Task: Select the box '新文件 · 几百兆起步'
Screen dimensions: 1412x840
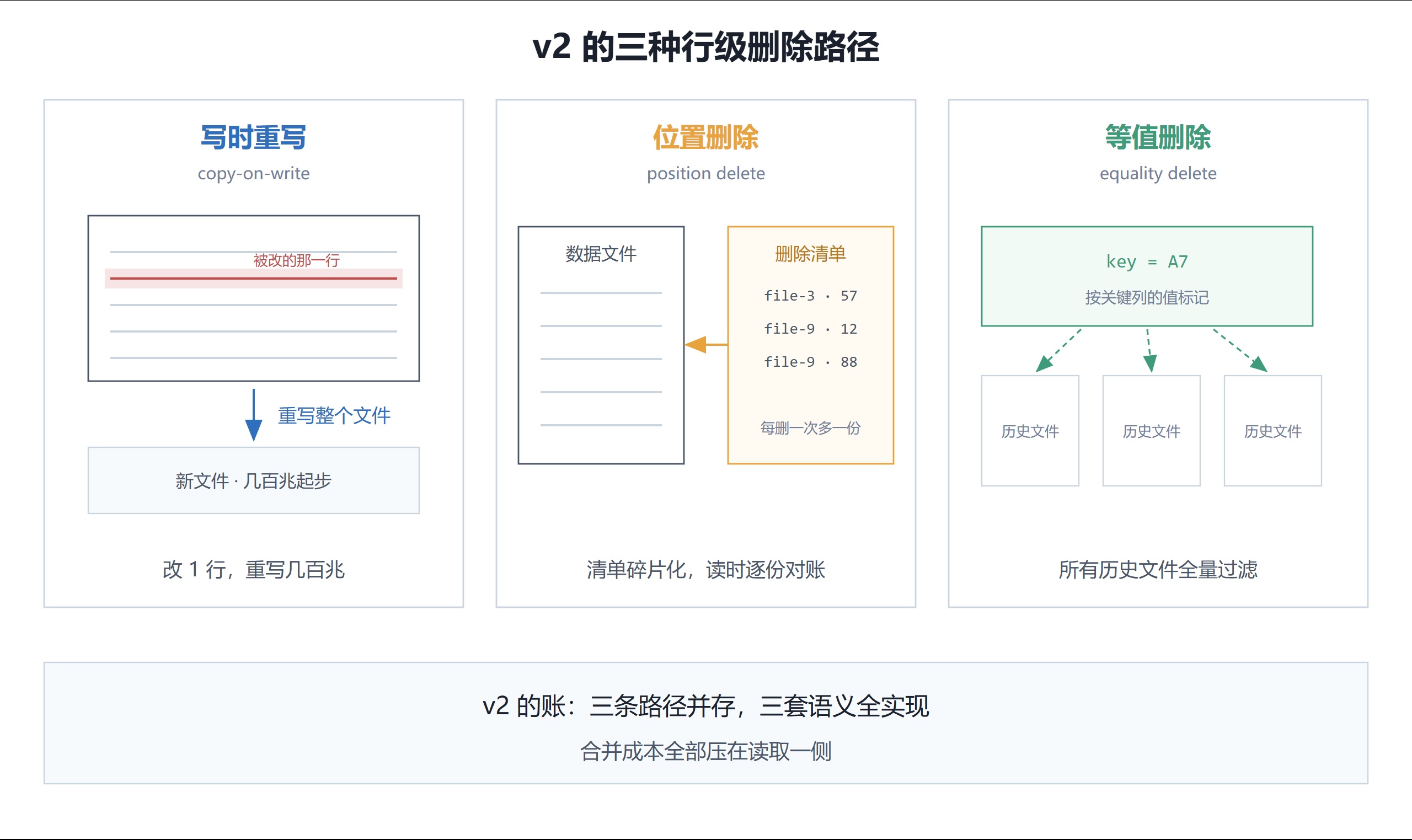Action: click(x=254, y=480)
